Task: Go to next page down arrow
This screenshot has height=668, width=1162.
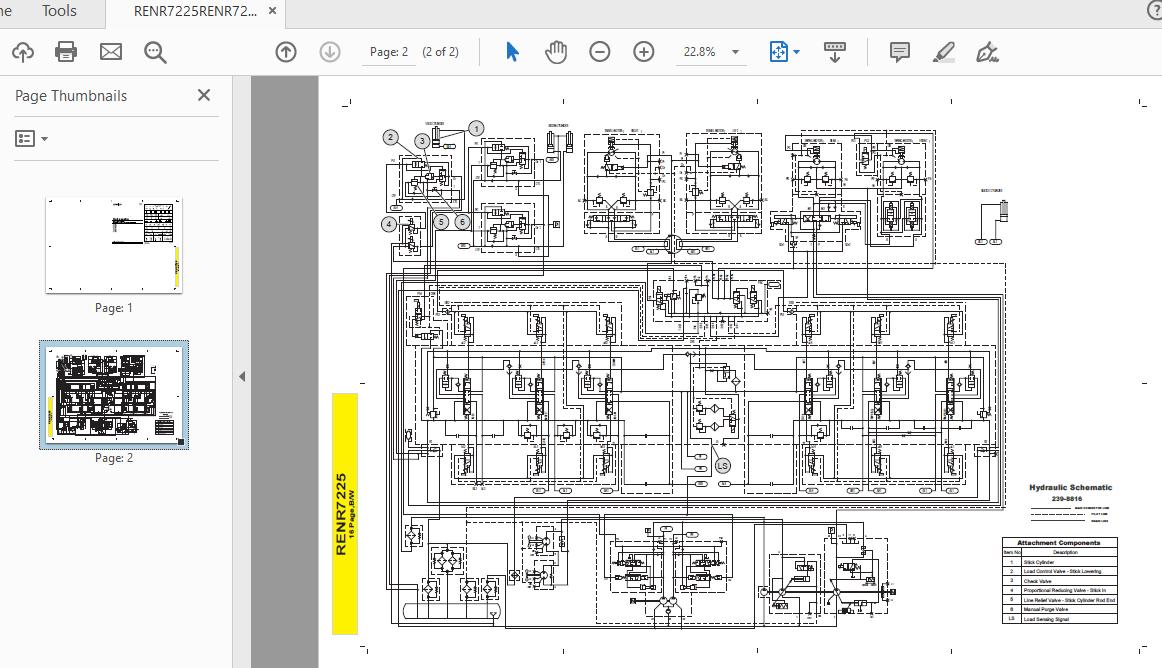Action: click(330, 52)
